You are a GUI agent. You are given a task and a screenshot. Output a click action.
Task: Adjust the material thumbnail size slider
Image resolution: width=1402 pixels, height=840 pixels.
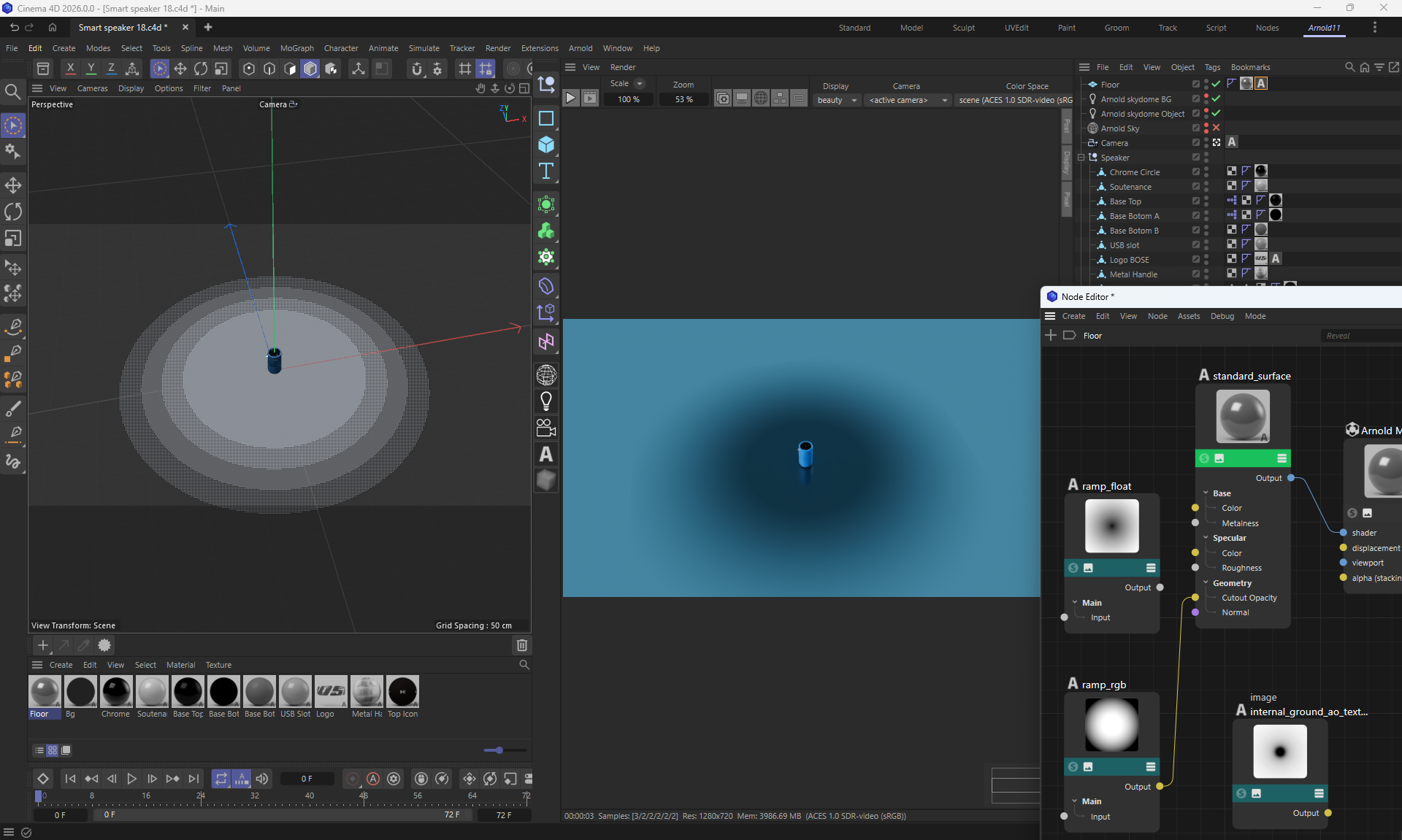[499, 750]
